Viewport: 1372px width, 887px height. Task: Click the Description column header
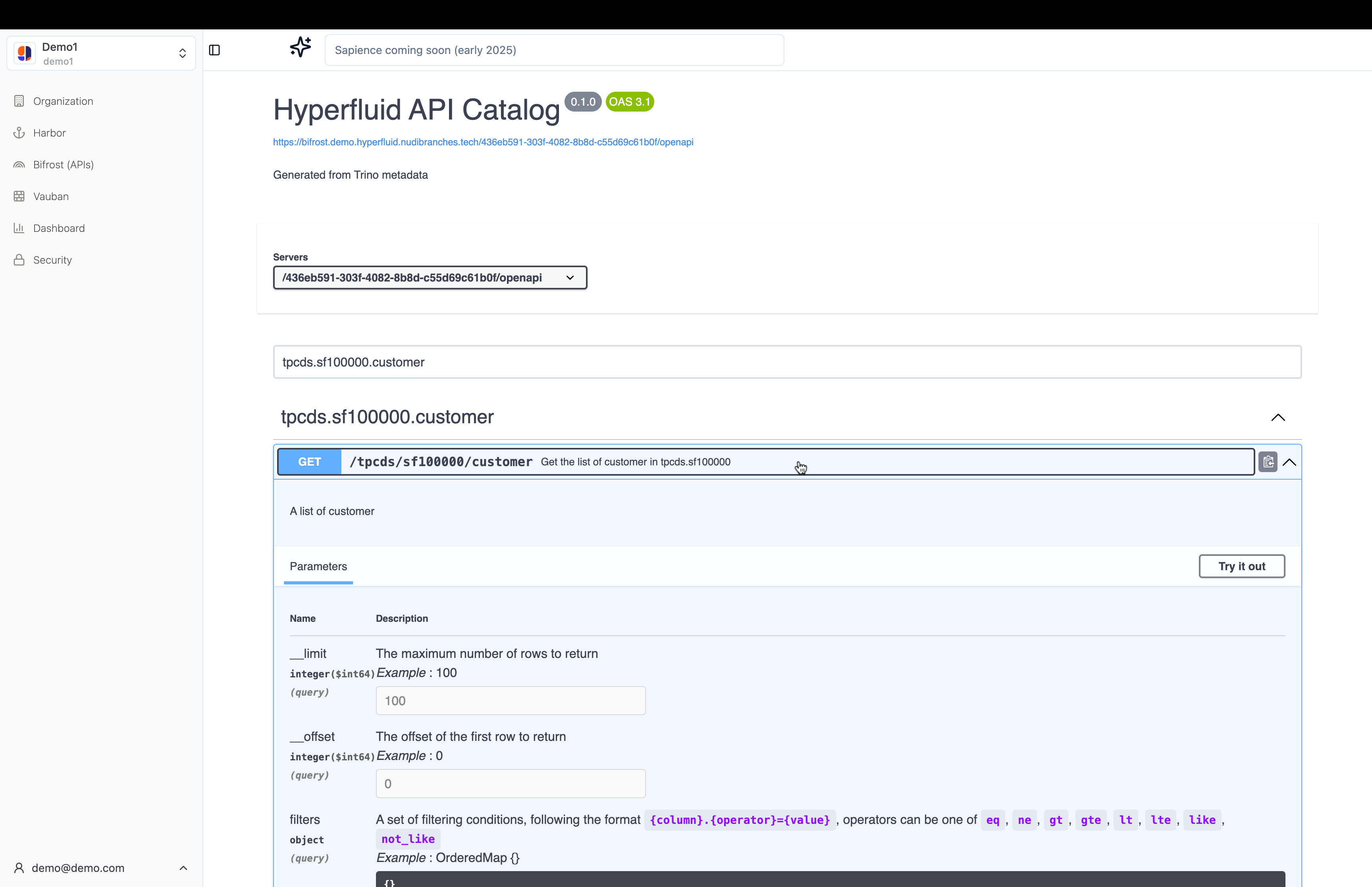click(402, 618)
